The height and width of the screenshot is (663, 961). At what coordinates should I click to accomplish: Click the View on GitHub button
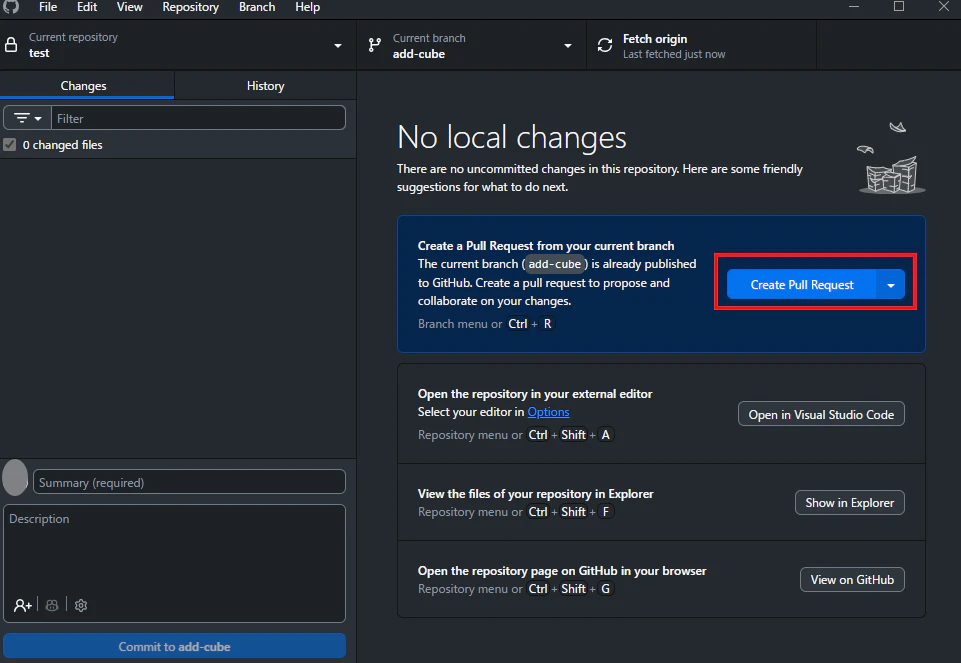(x=852, y=580)
